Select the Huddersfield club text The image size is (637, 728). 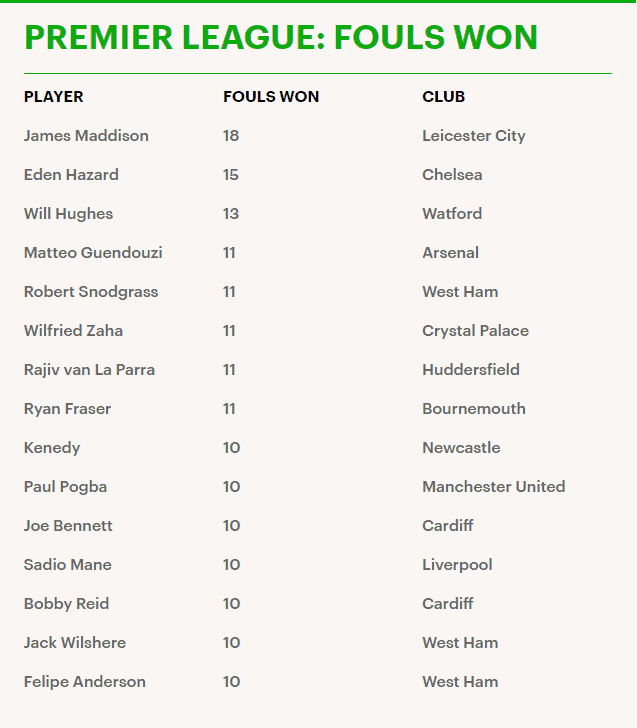pyautogui.click(x=471, y=370)
